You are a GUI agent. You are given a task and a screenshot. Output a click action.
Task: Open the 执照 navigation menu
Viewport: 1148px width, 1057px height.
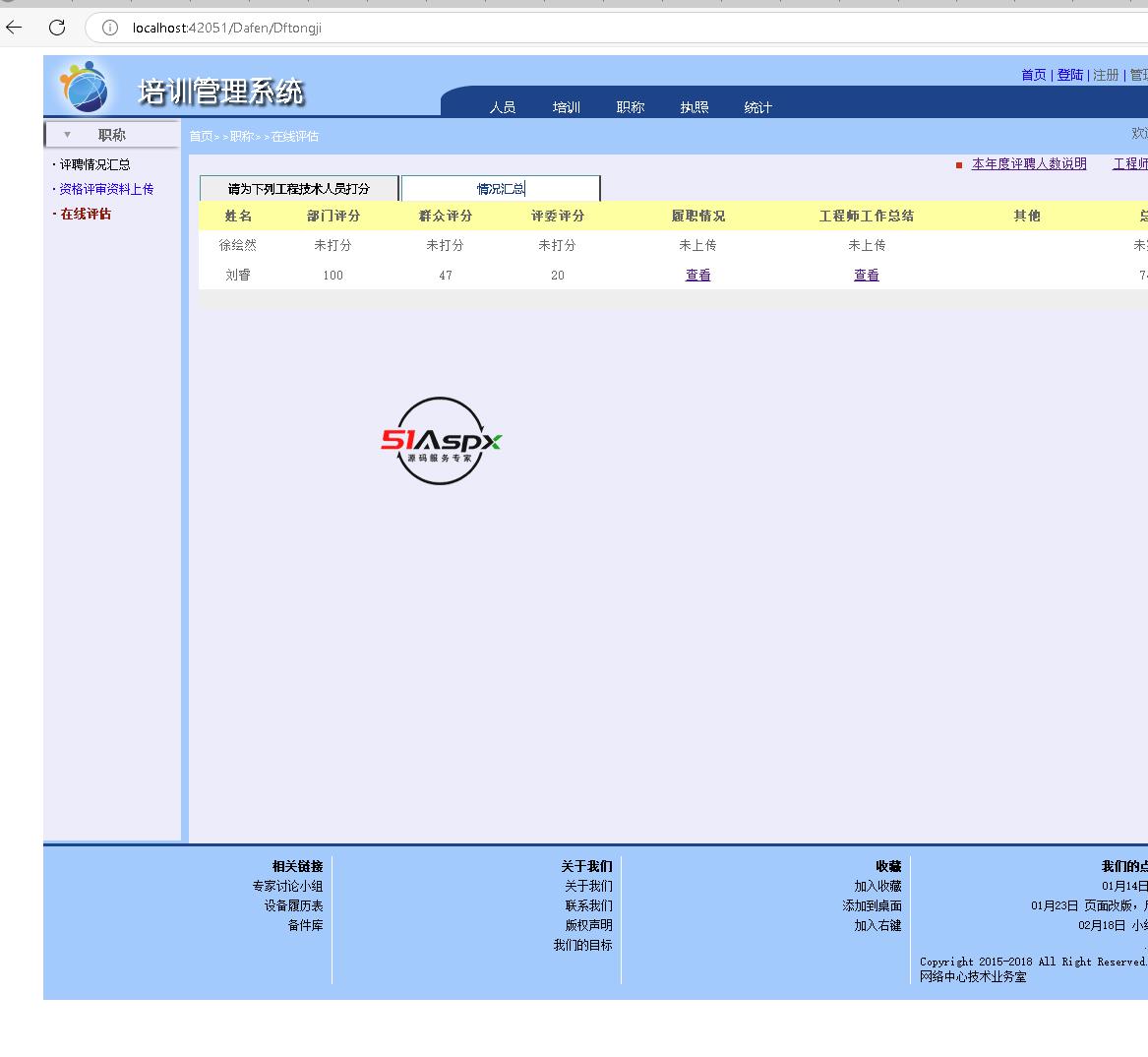pos(695,107)
